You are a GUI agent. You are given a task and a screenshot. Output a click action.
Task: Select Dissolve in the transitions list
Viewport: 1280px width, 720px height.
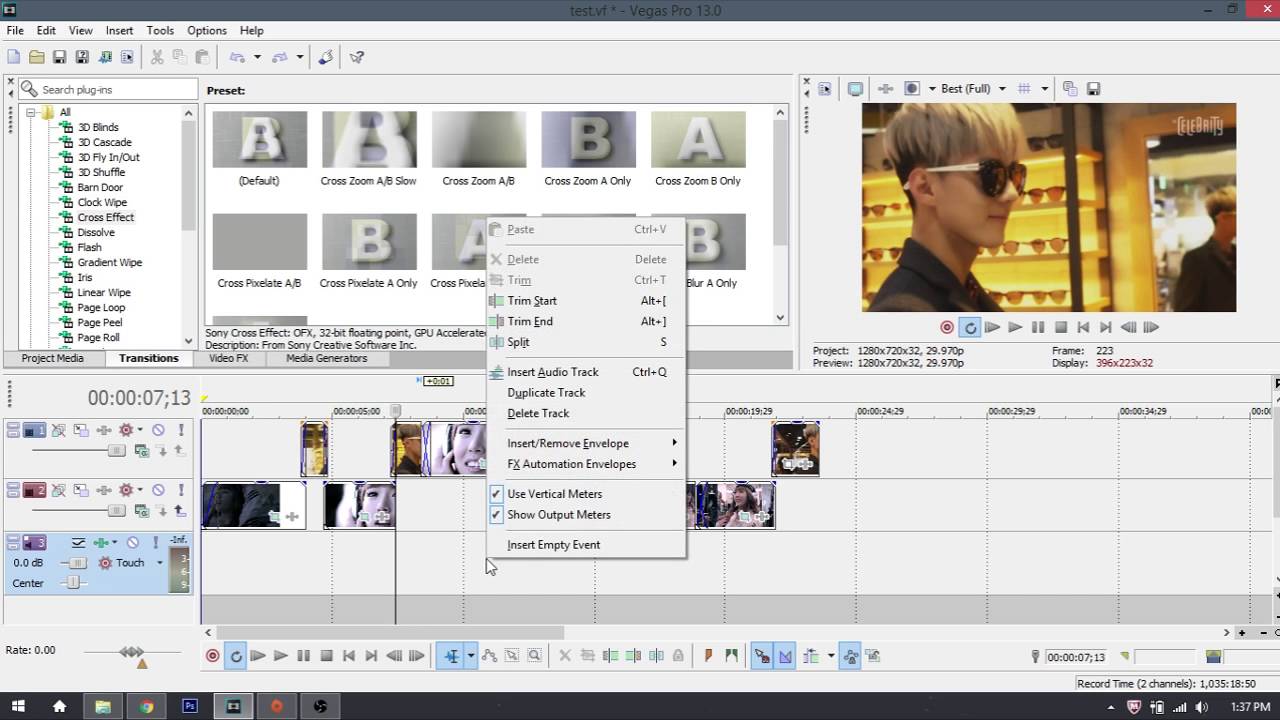click(x=96, y=232)
